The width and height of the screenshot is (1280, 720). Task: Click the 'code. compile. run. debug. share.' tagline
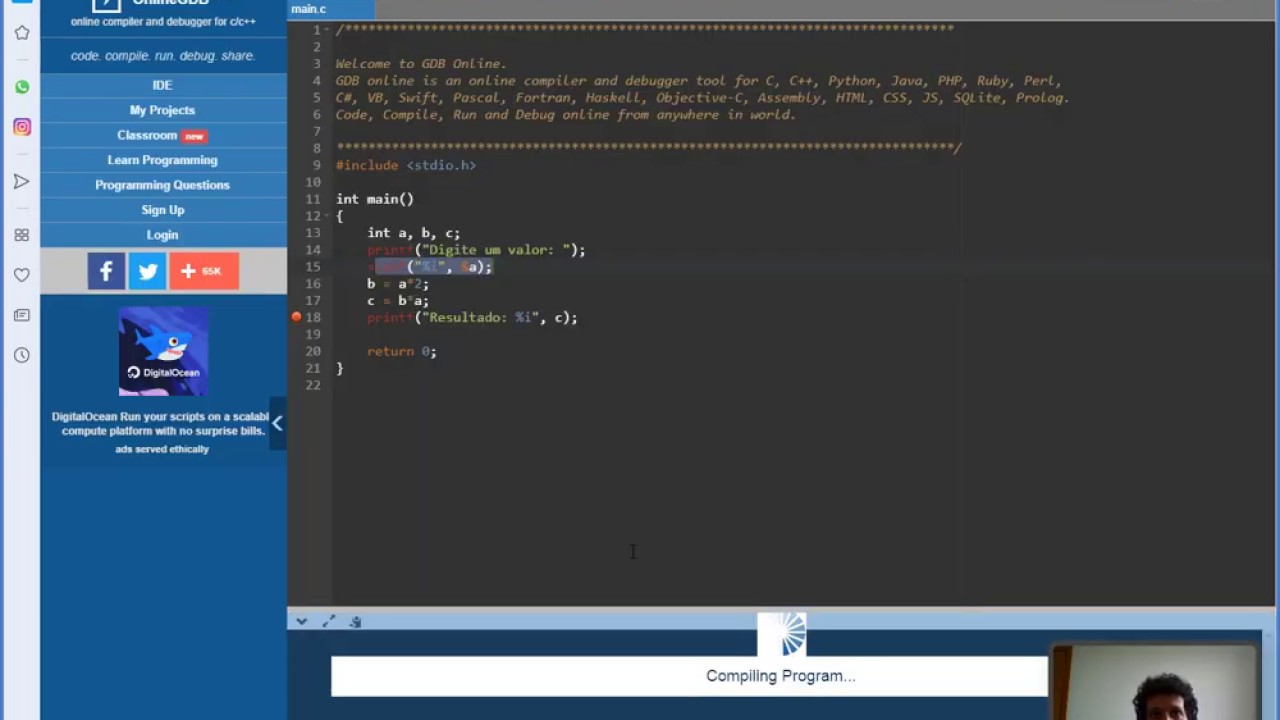pyautogui.click(x=163, y=56)
